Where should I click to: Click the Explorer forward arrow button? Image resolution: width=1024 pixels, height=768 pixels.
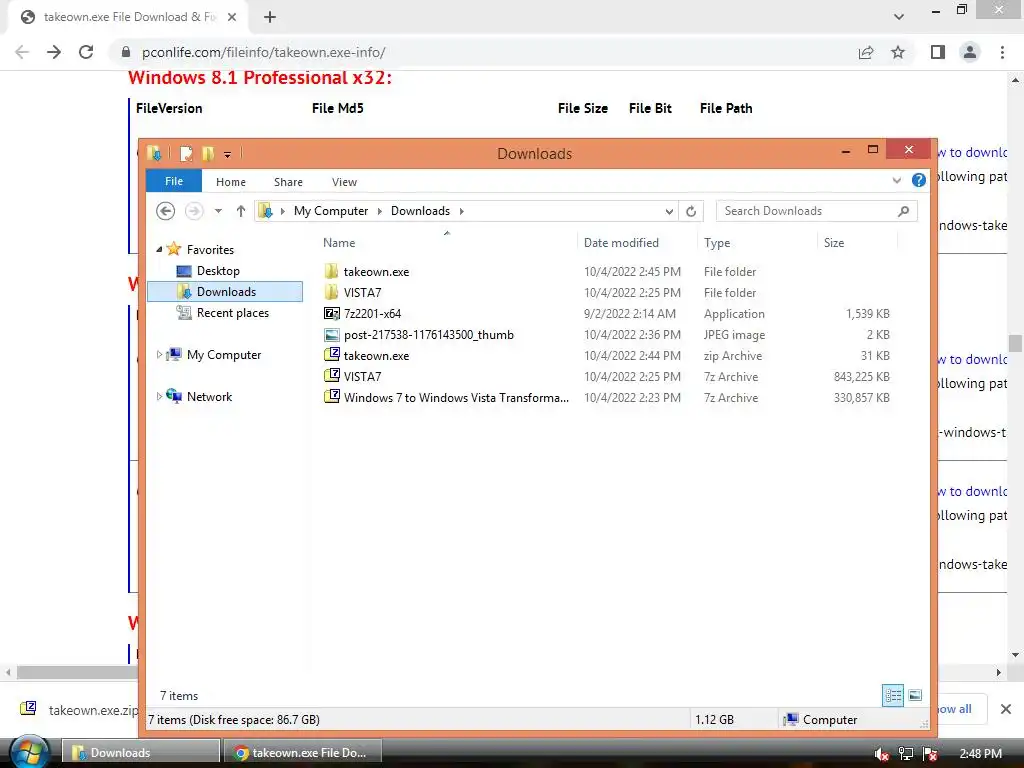coord(194,211)
